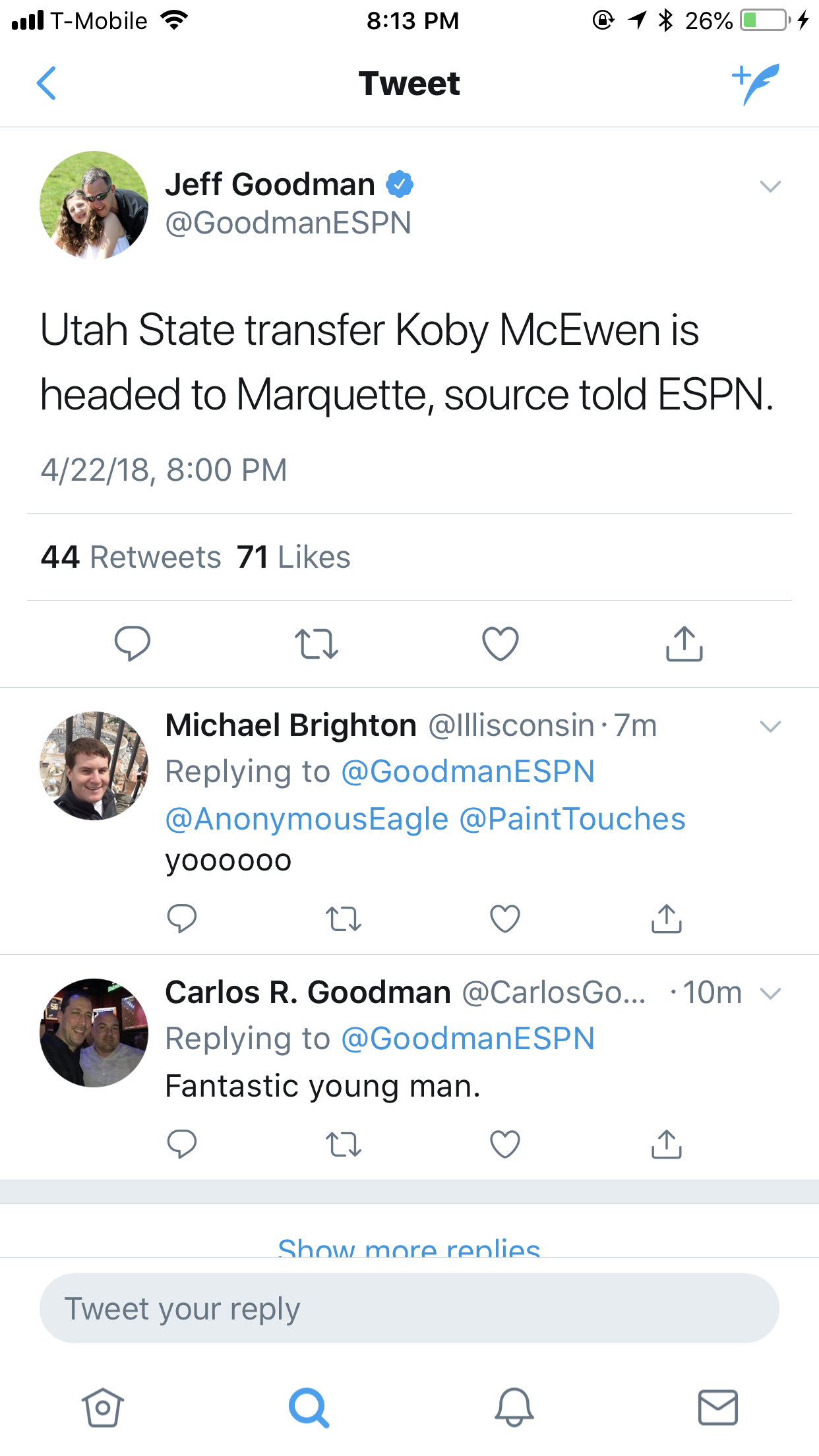Viewport: 819px width, 1456px height.
Task: Like Michael Brighton's "yoooooo" reply
Action: click(x=505, y=919)
